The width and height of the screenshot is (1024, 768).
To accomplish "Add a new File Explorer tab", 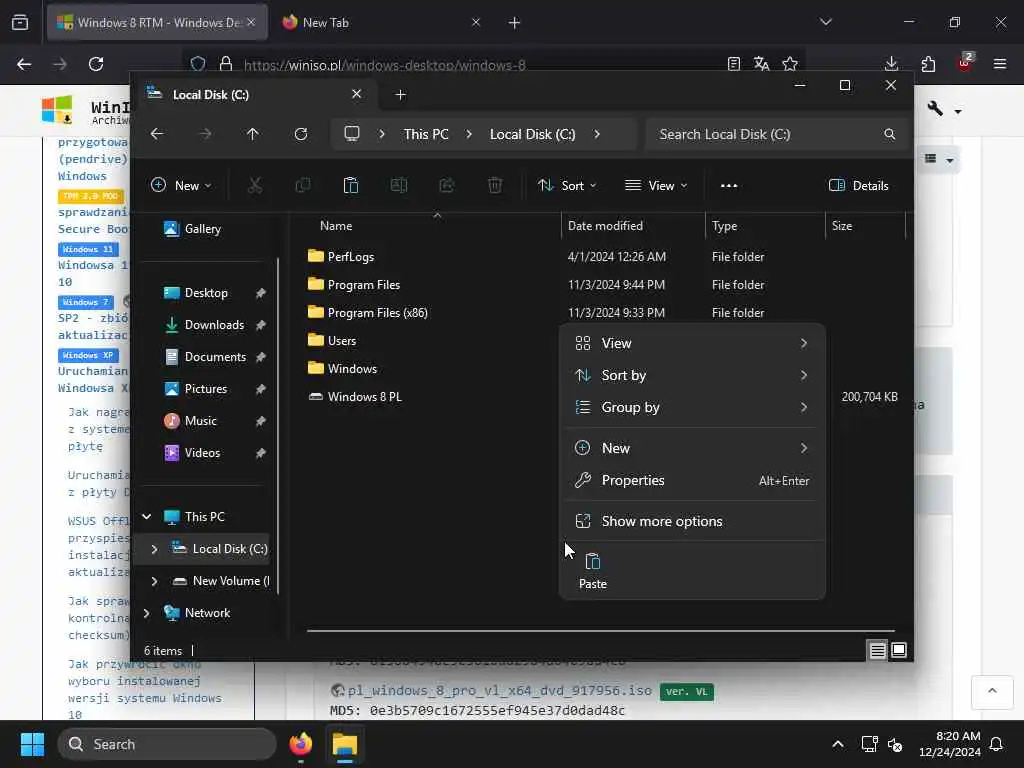I will [x=400, y=95].
